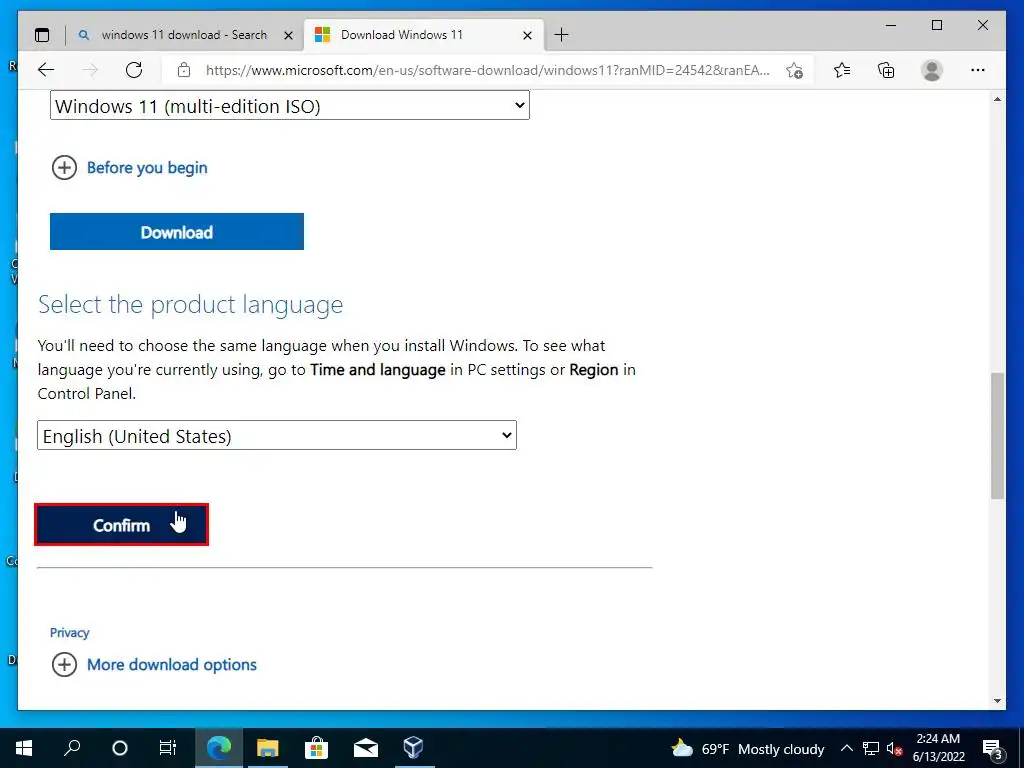Add this page to favorites
Viewport: 1024px width, 768px height.
tap(794, 70)
